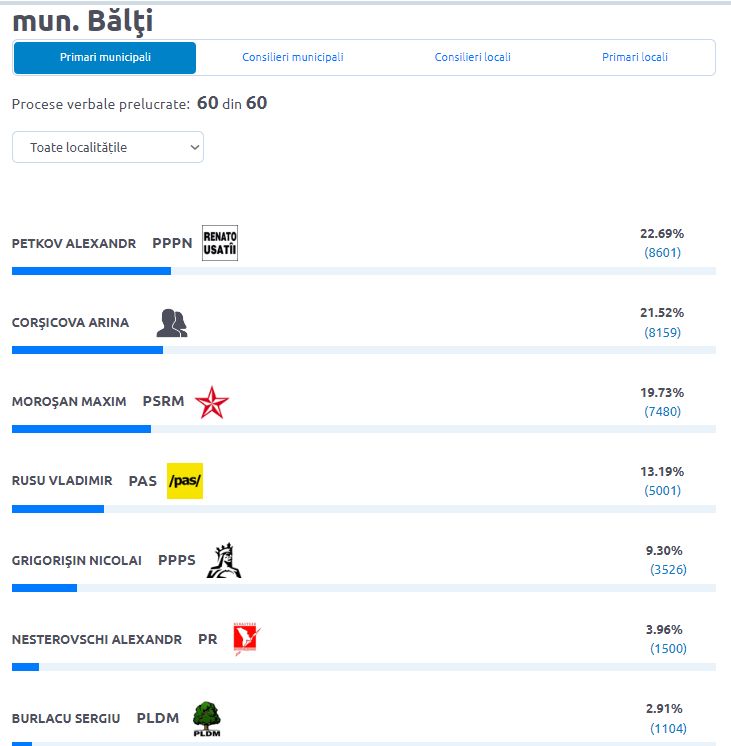The width and height of the screenshot is (731, 746).
Task: Click the PSRM red star logo
Action: click(x=212, y=402)
